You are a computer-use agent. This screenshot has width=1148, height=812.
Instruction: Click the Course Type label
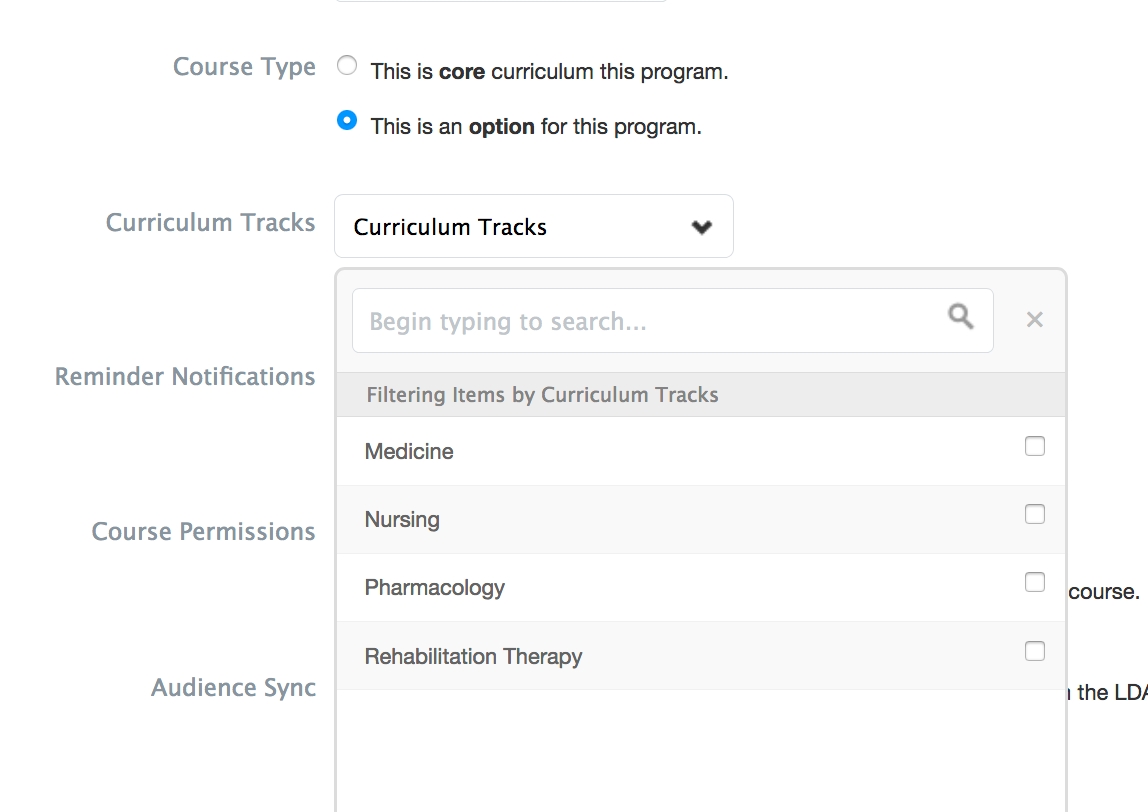[244, 67]
